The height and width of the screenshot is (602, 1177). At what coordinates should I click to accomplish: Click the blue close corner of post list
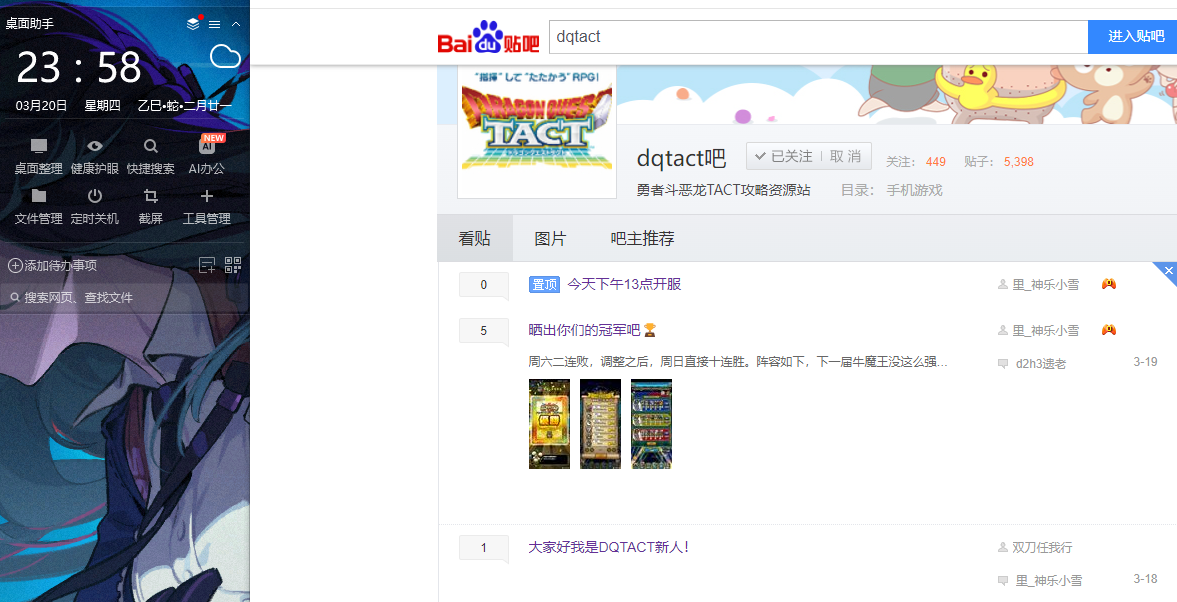click(1168, 270)
